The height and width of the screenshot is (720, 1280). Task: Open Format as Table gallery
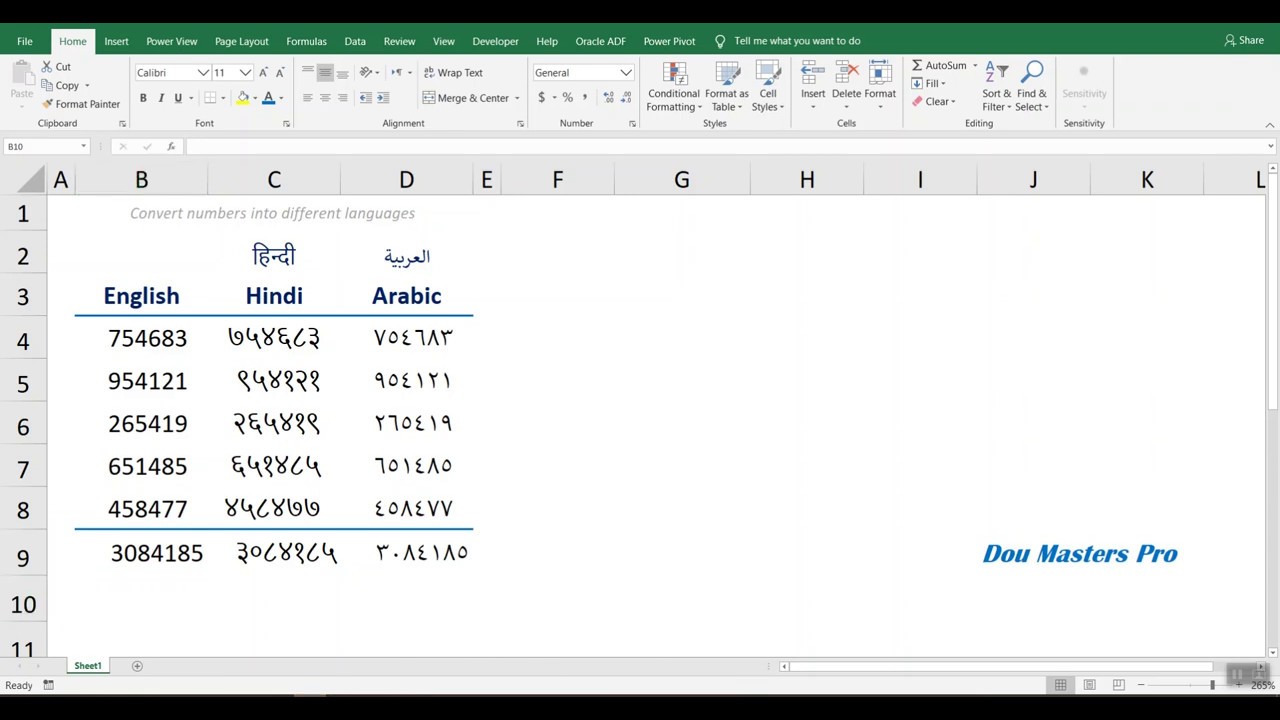[x=727, y=87]
